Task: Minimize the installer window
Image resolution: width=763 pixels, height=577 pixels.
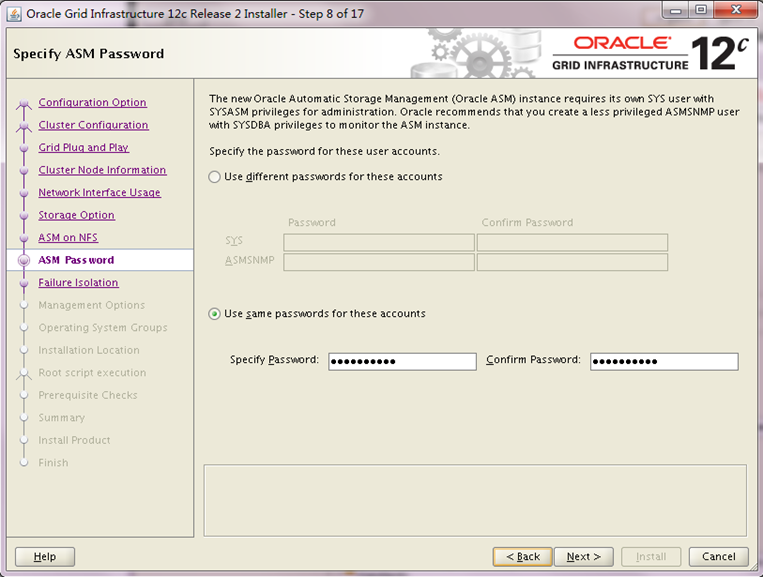Action: click(675, 10)
